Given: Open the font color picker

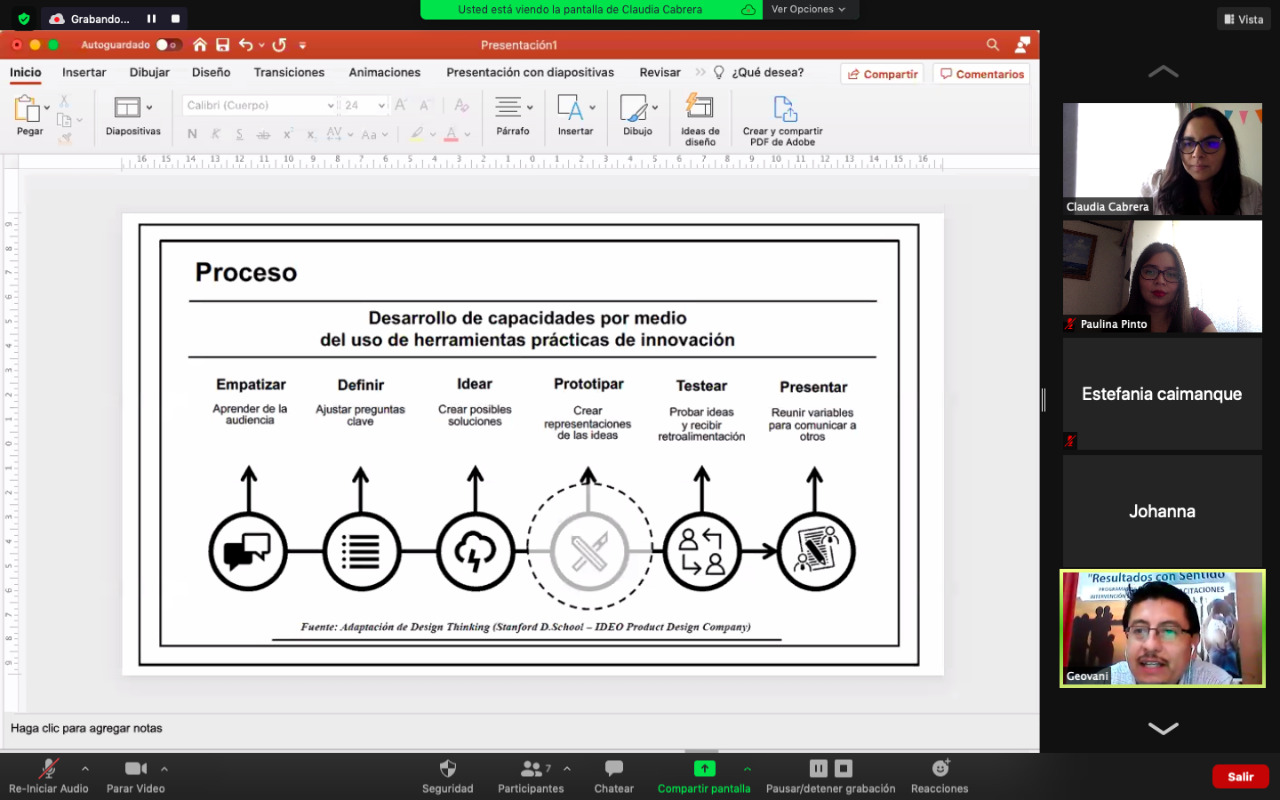Looking at the screenshot, I should [467, 134].
